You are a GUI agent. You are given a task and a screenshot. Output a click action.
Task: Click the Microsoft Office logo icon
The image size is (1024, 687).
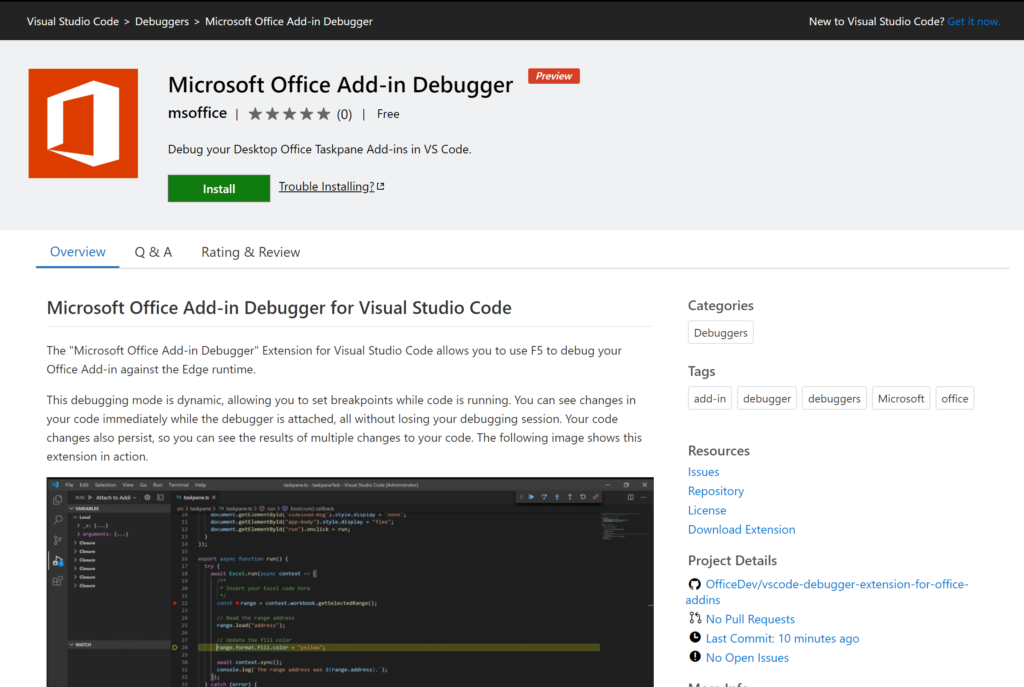click(x=83, y=123)
